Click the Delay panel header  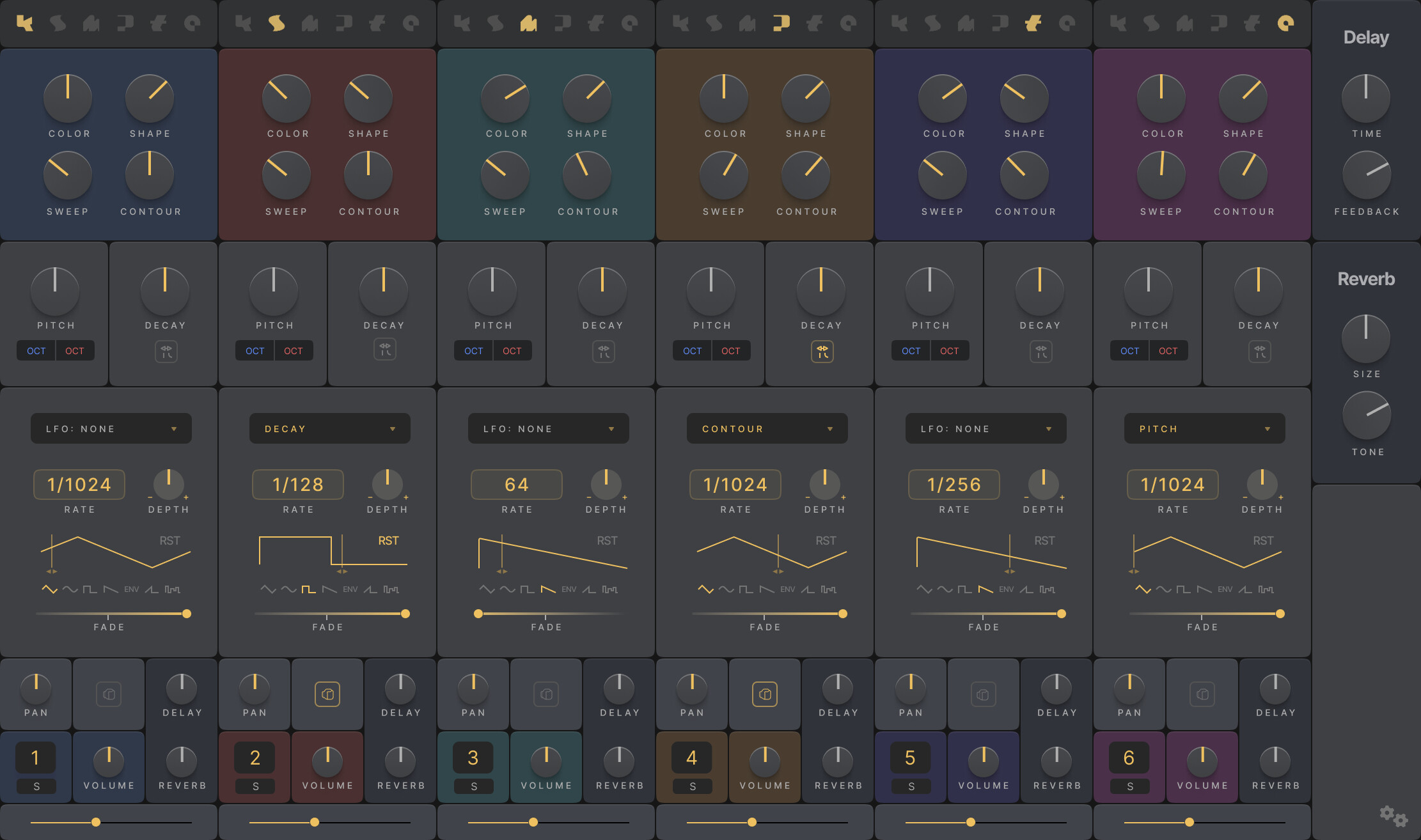click(1365, 37)
